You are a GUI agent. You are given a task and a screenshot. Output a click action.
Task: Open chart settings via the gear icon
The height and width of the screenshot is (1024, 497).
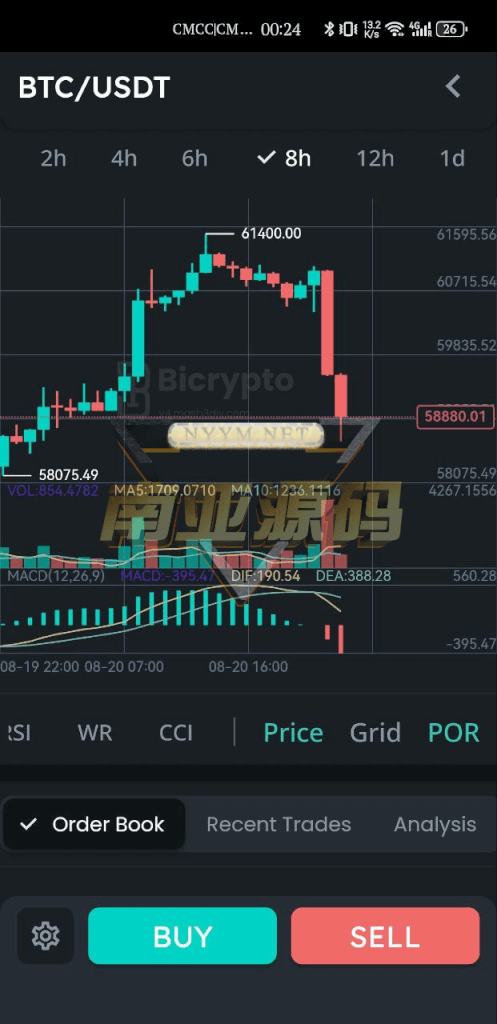(x=45, y=936)
